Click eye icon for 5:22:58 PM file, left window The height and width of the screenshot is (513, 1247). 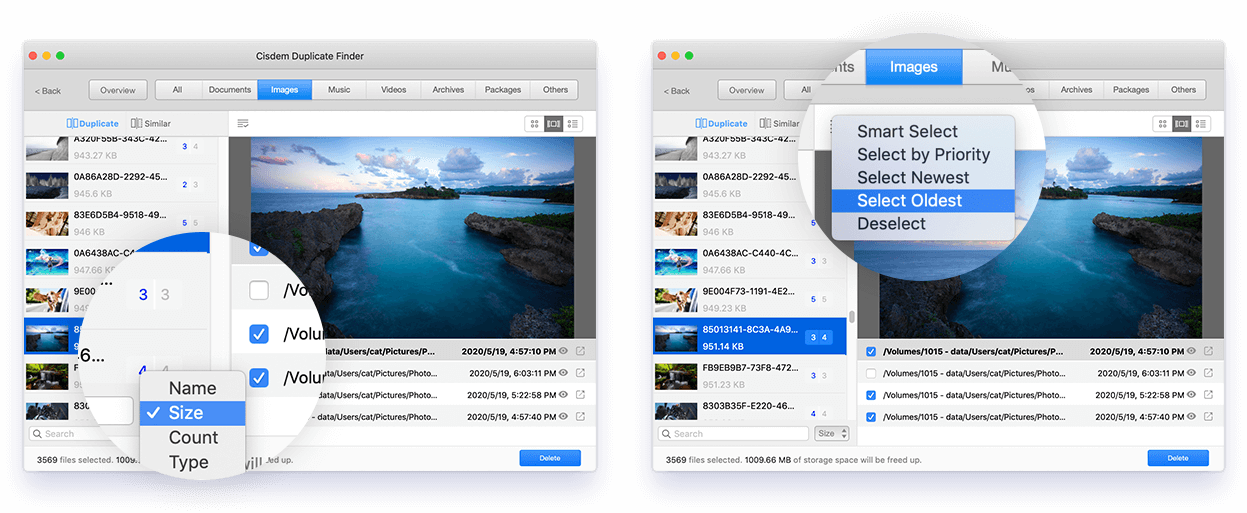(563, 395)
